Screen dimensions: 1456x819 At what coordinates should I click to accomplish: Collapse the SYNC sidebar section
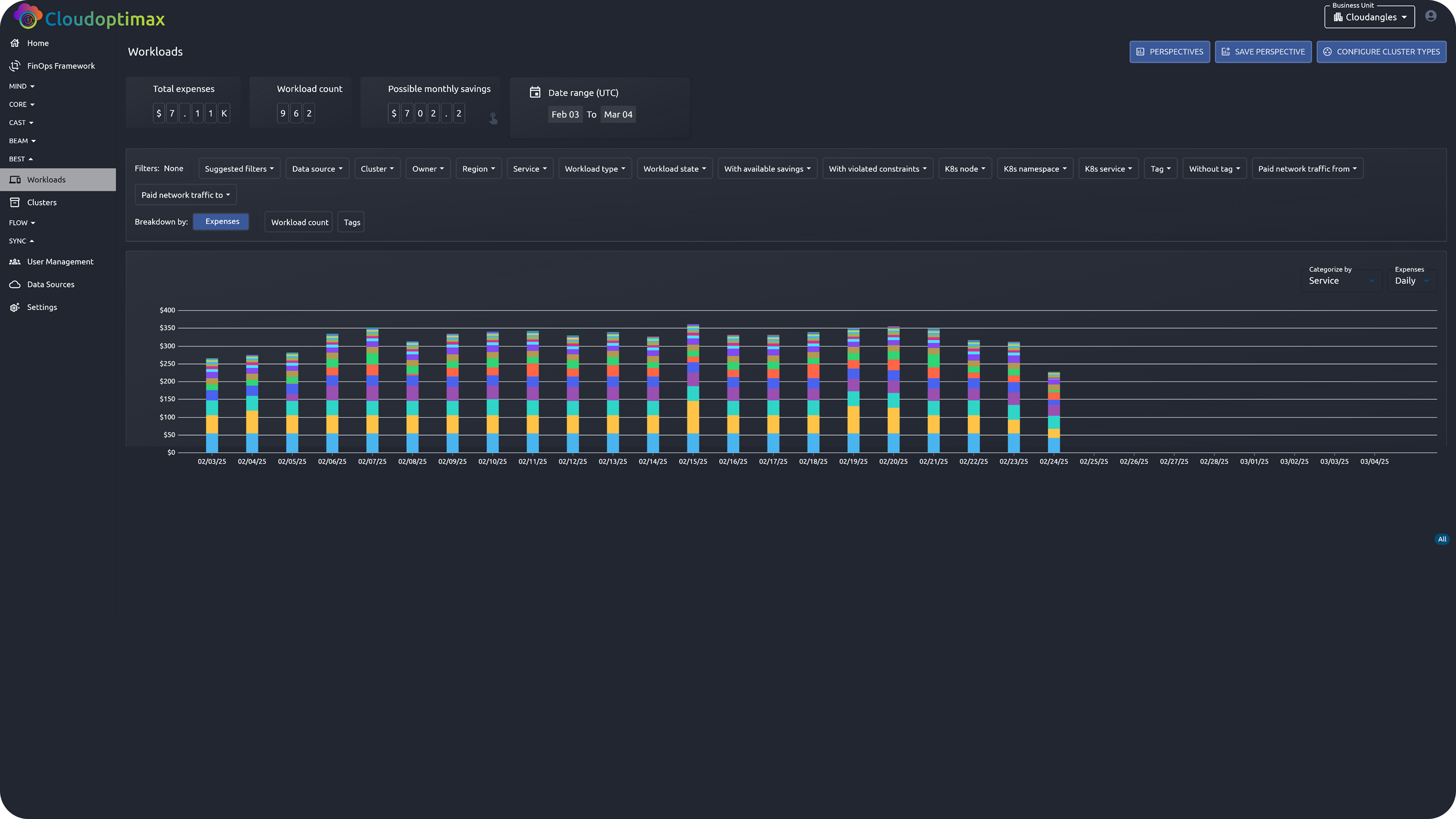tap(22, 240)
